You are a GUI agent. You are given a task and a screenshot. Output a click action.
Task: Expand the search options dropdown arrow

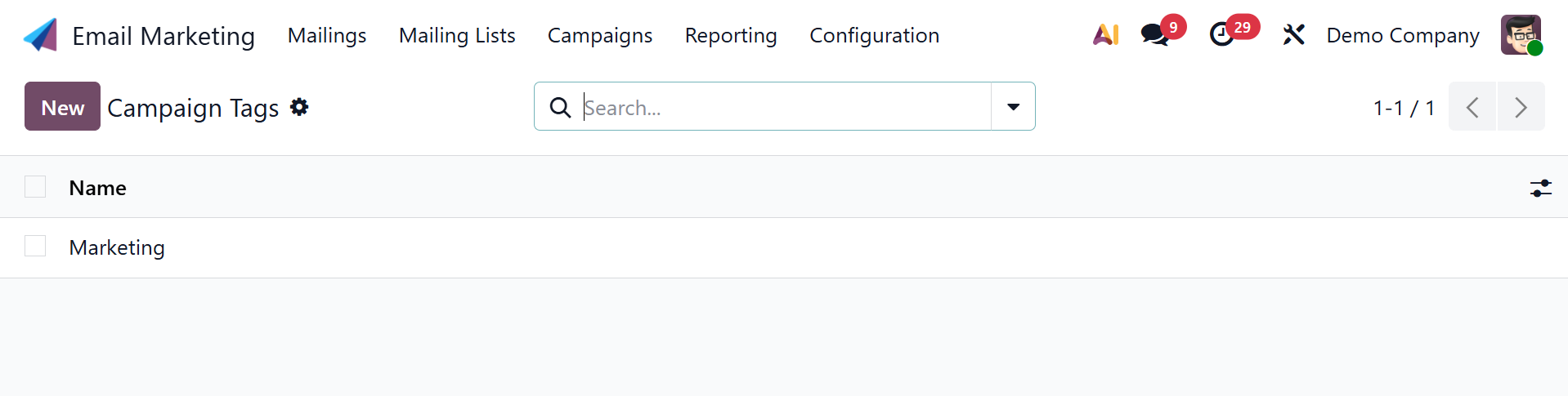(1013, 107)
